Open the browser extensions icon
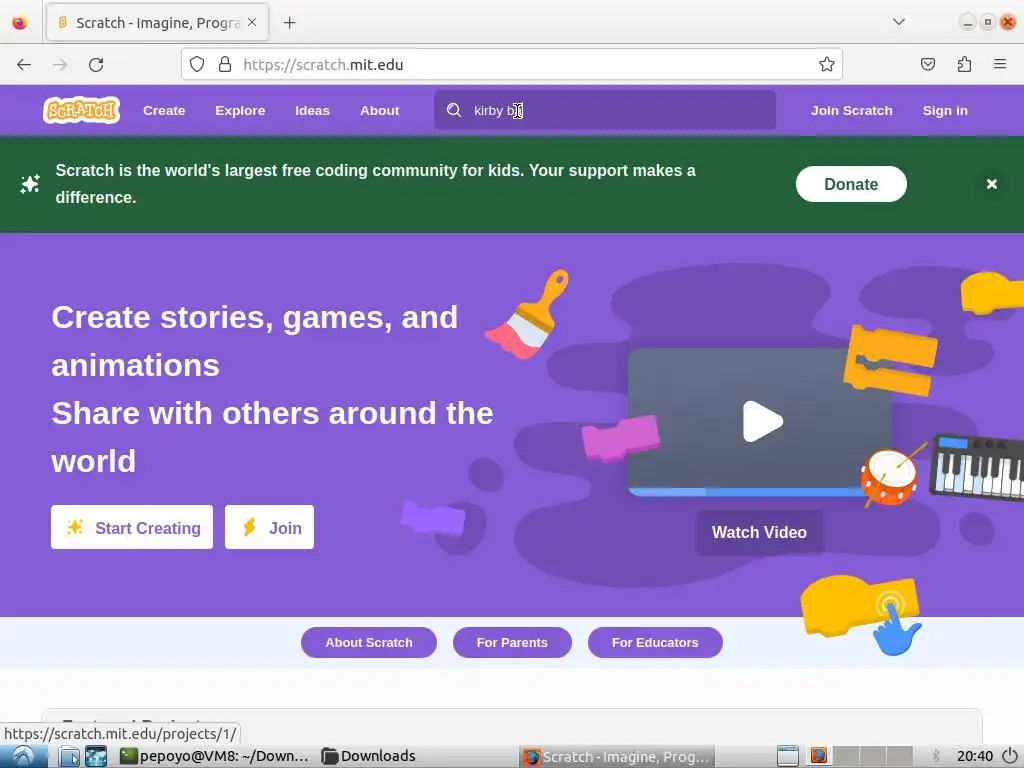Image resolution: width=1024 pixels, height=768 pixels. (964, 64)
